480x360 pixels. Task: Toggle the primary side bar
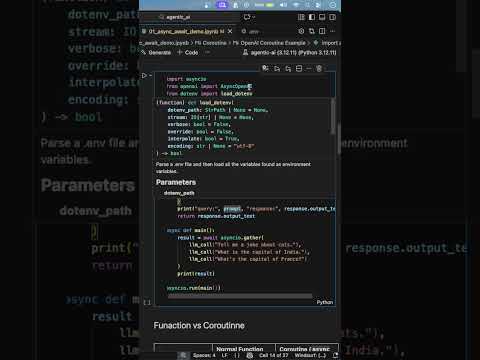click(312, 17)
